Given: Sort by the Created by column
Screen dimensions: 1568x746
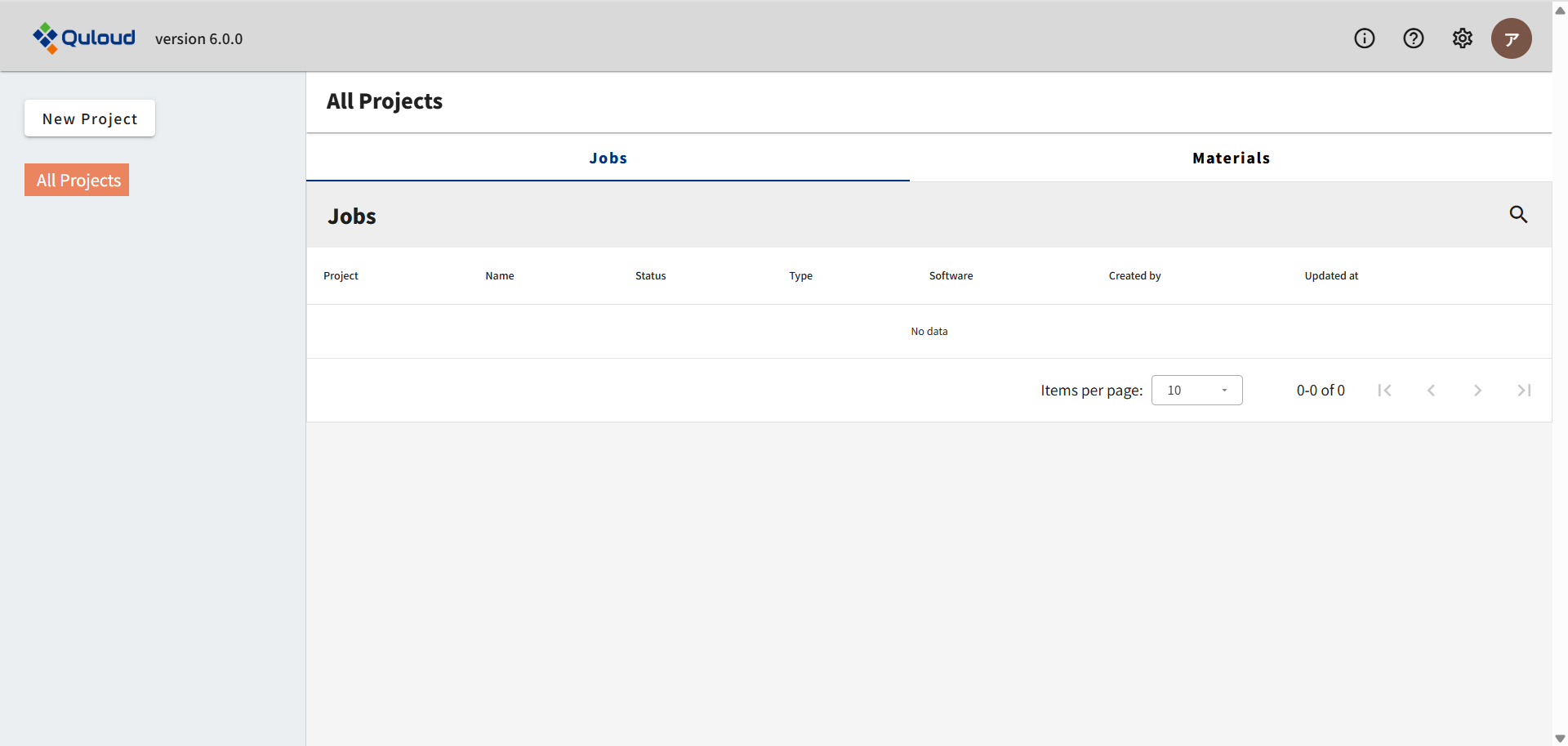Looking at the screenshot, I should [1134, 276].
